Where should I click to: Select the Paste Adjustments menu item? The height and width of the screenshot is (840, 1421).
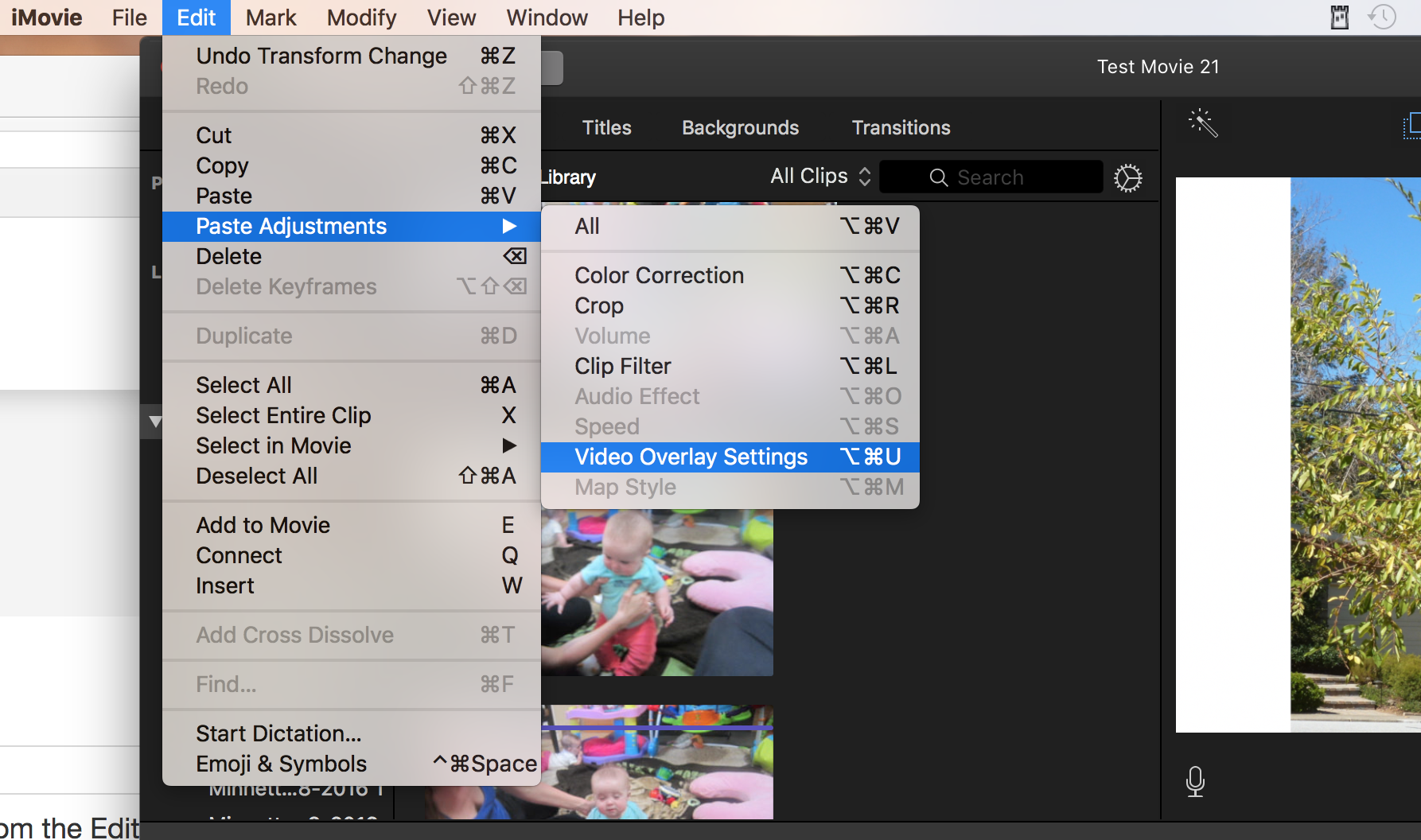coord(352,226)
